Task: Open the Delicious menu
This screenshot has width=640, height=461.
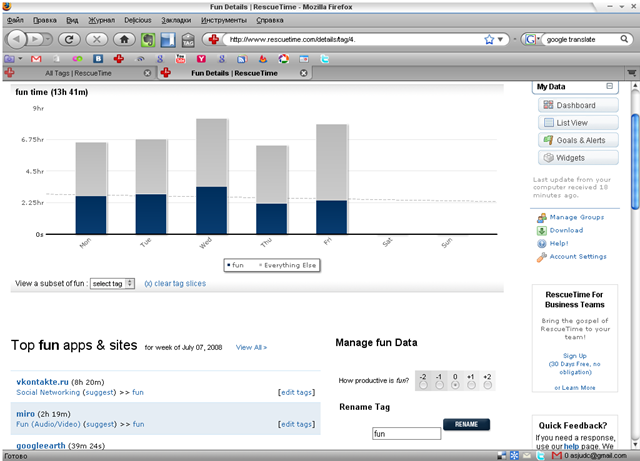Action: pyautogui.click(x=138, y=20)
